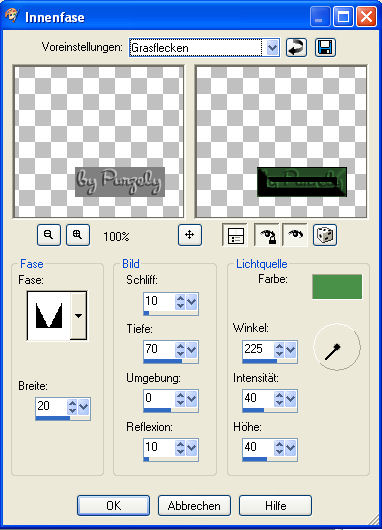Image resolution: width=382 pixels, height=530 pixels.
Task: Open the Breite slider dropdown arrow
Action: [x=83, y=407]
